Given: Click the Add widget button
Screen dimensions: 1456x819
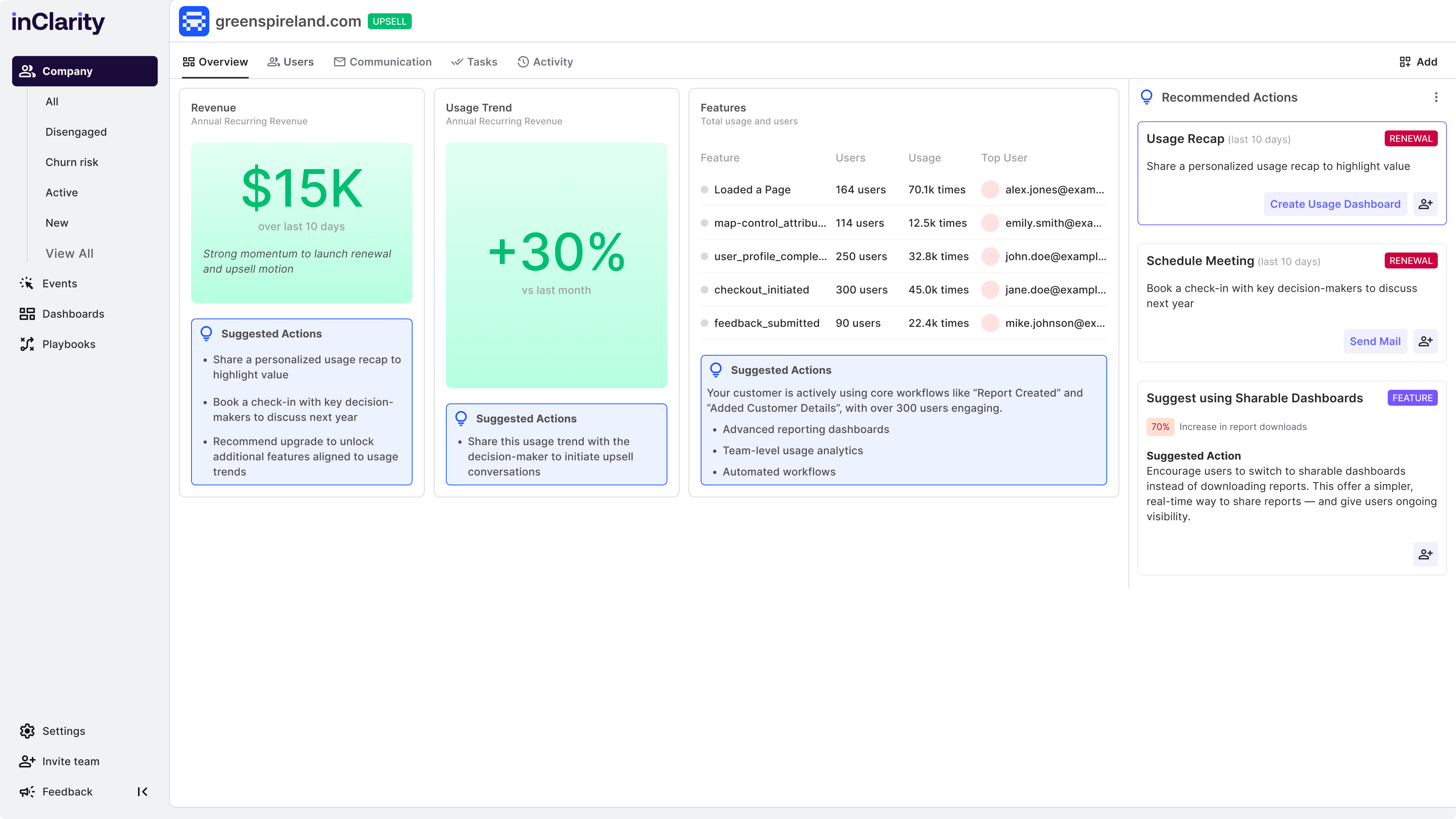Looking at the screenshot, I should (x=1418, y=61).
